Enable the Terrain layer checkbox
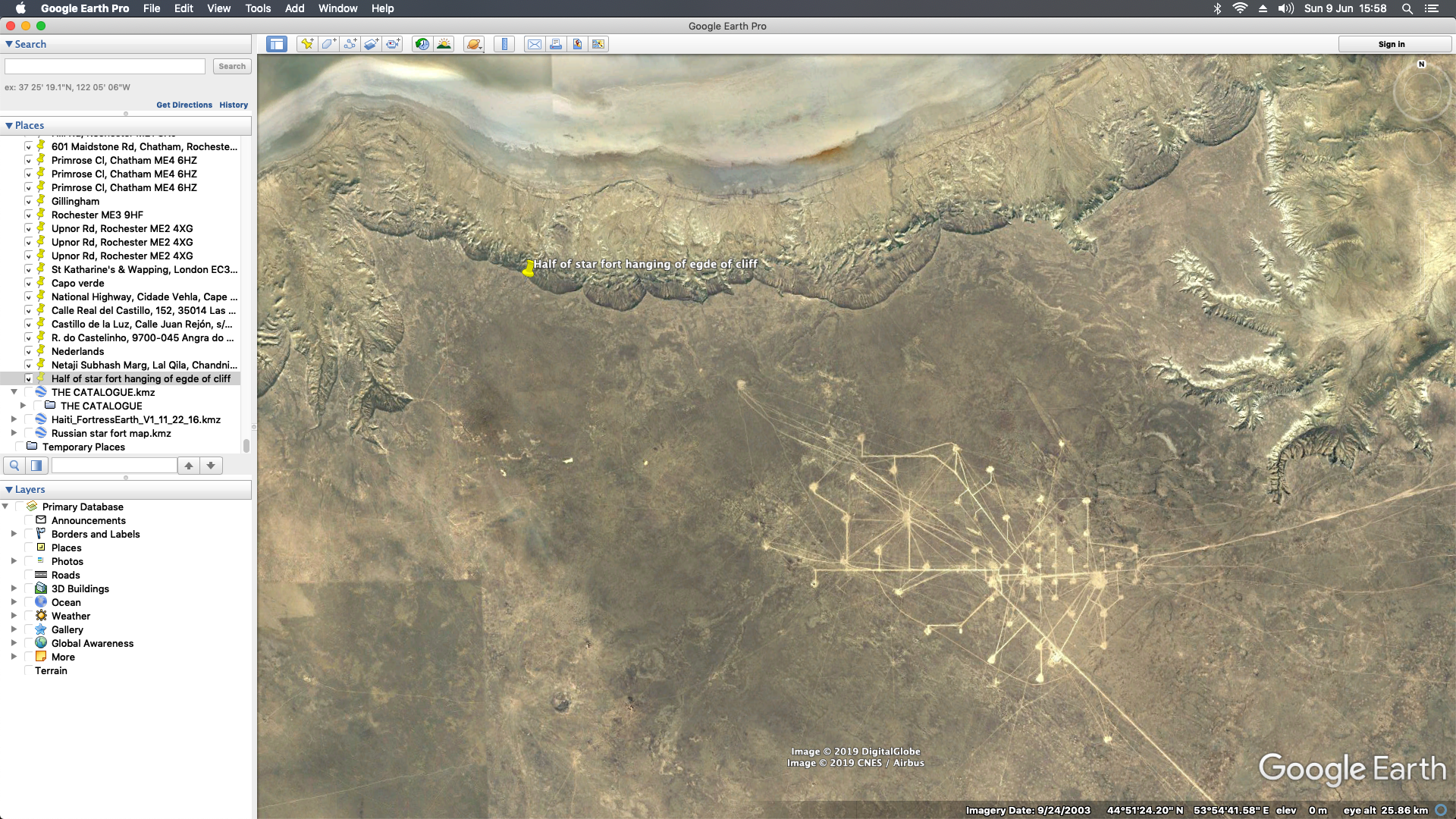 [30, 670]
